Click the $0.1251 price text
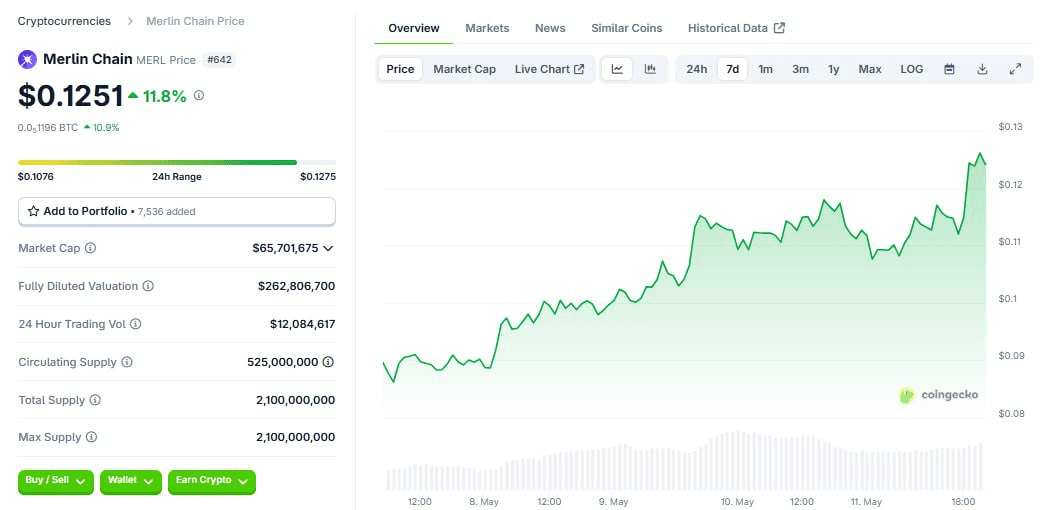Image resolution: width=1051 pixels, height=510 pixels. pyautogui.click(x=70, y=96)
